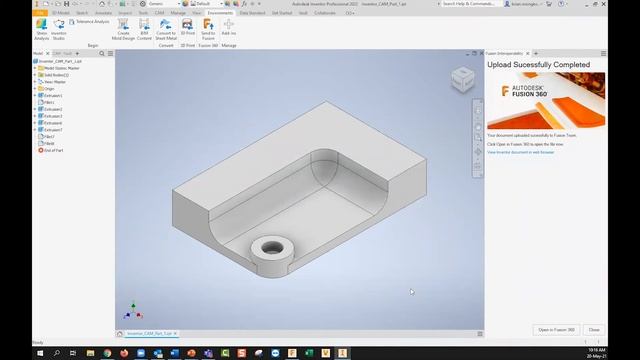Start Tolerance Analysis tool
Viewport: 640px width, 360px height.
point(89,22)
